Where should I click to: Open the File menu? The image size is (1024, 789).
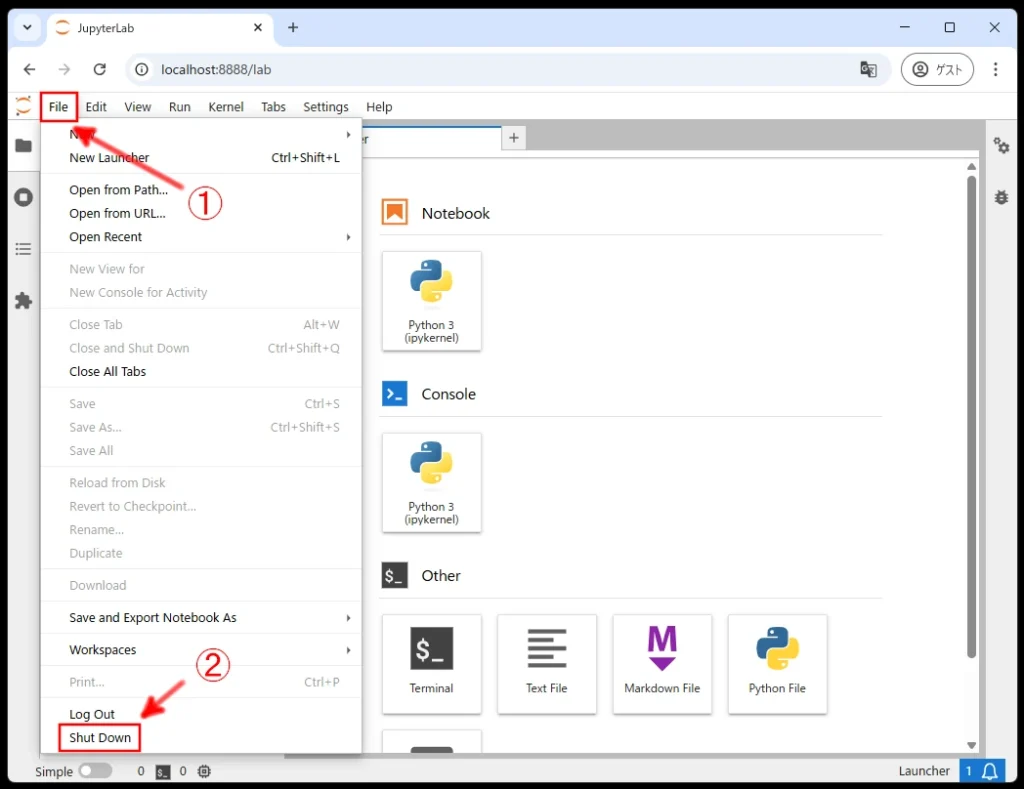coord(59,107)
